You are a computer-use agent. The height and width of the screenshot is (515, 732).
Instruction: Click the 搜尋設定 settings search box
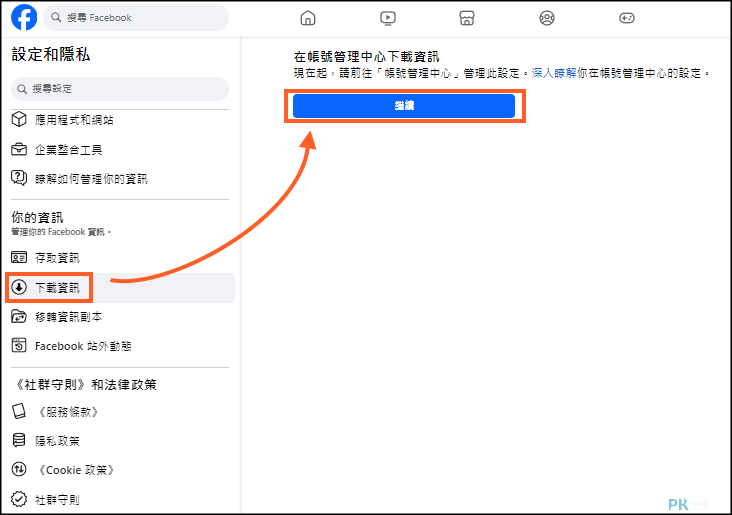pos(120,89)
